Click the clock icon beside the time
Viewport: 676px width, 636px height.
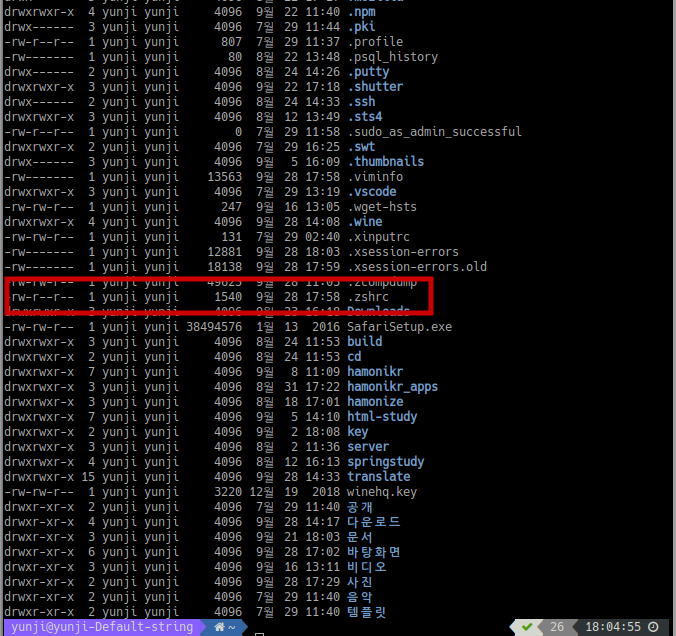pyautogui.click(x=652, y=627)
